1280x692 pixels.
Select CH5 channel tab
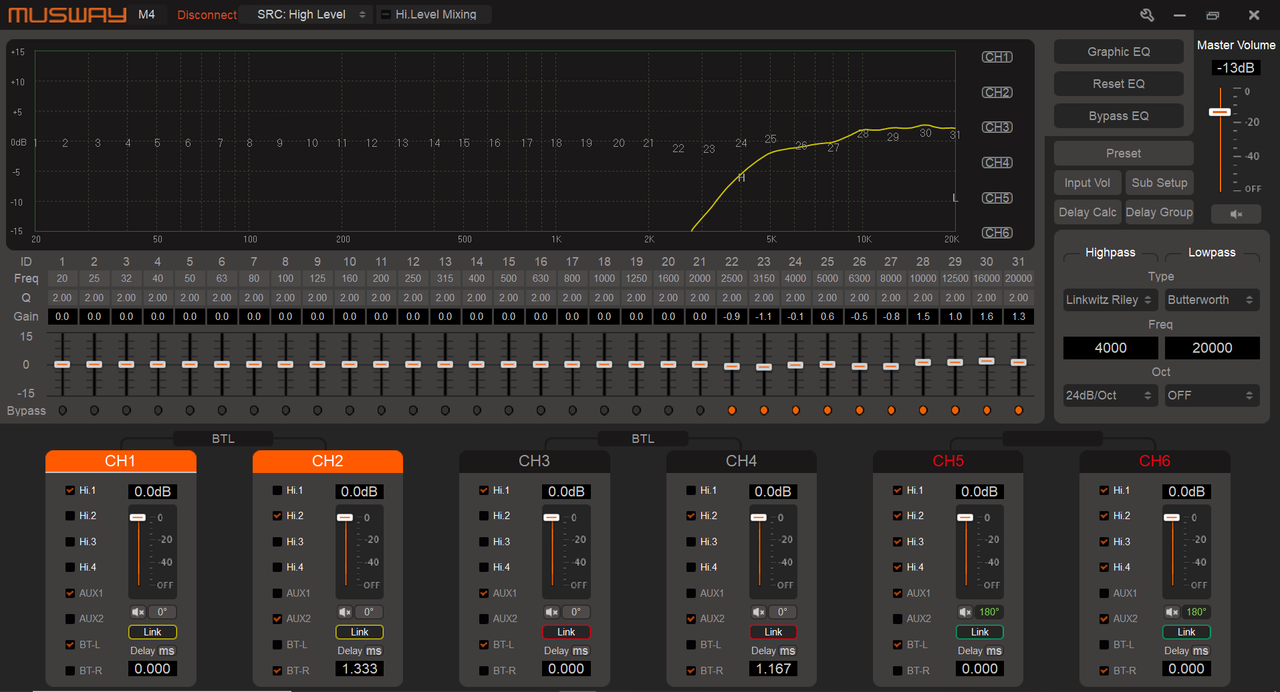pos(948,461)
